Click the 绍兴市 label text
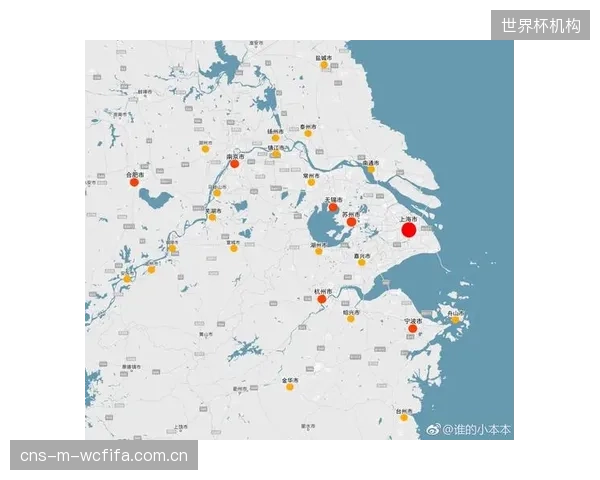Viewport: 600px width, 480px height. tap(351, 312)
